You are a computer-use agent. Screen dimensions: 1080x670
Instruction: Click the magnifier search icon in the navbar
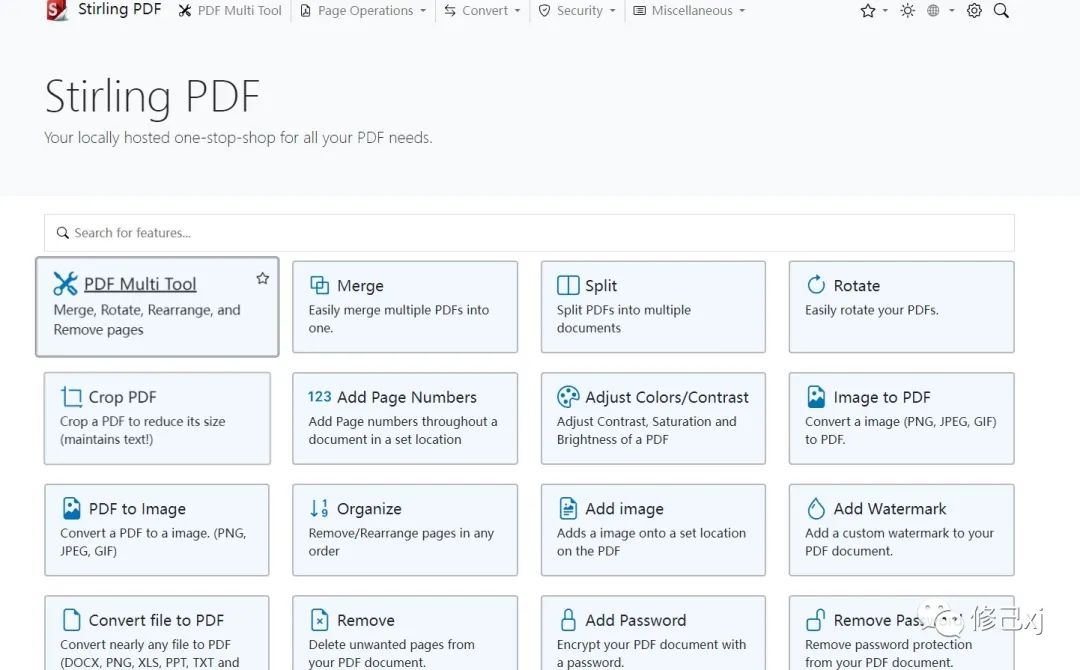1001,10
